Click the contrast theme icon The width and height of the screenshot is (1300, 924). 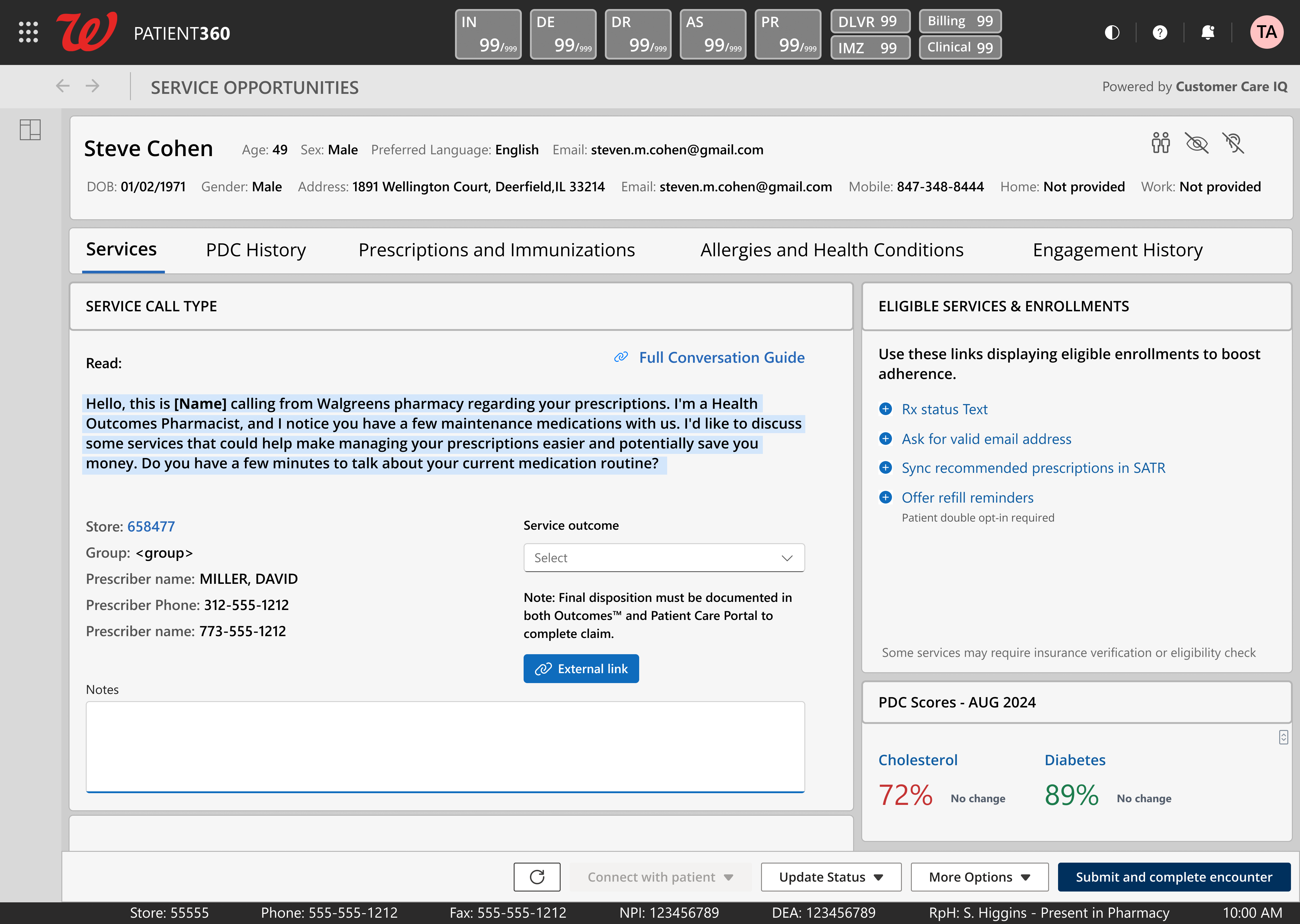tap(1112, 32)
